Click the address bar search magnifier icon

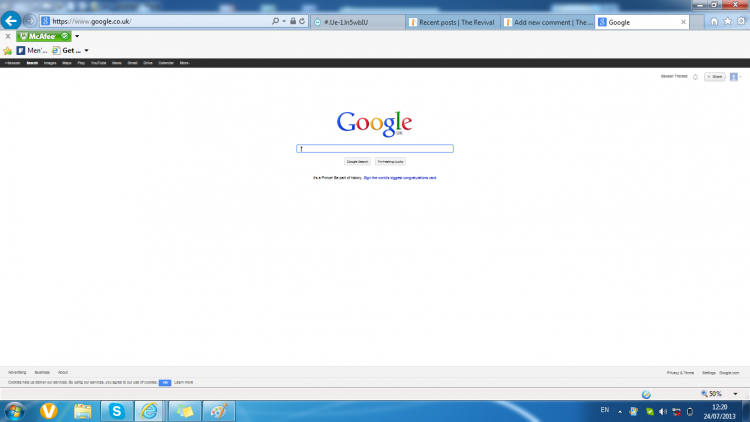275,21
